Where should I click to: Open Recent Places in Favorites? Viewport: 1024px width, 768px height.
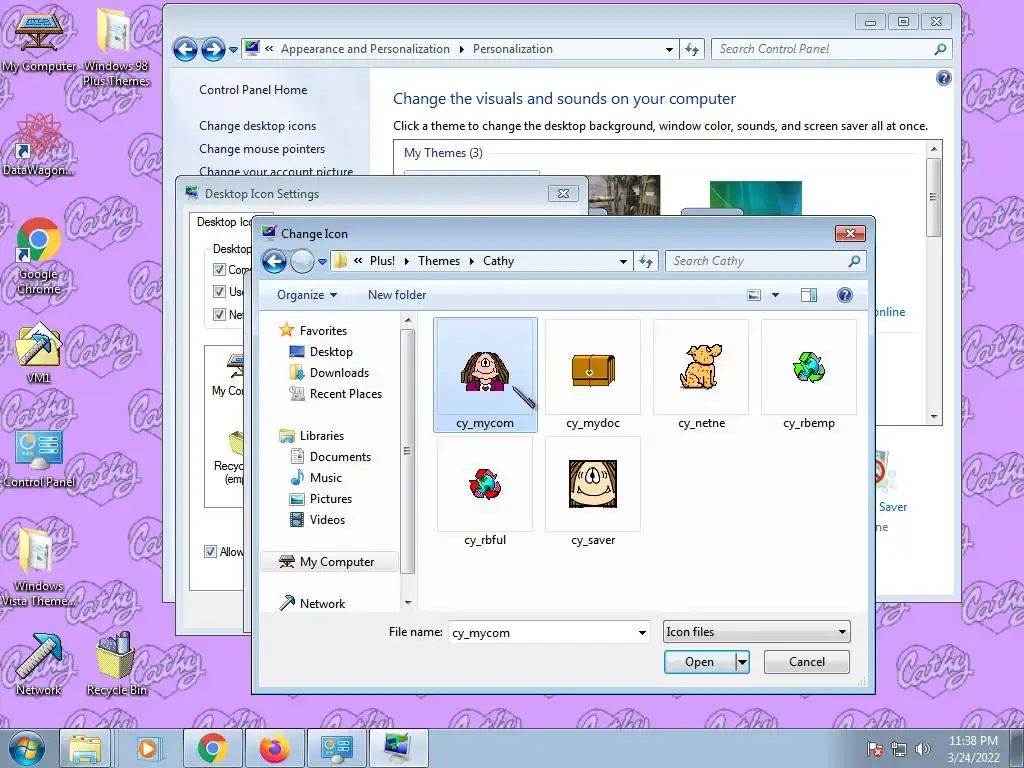[x=345, y=394]
